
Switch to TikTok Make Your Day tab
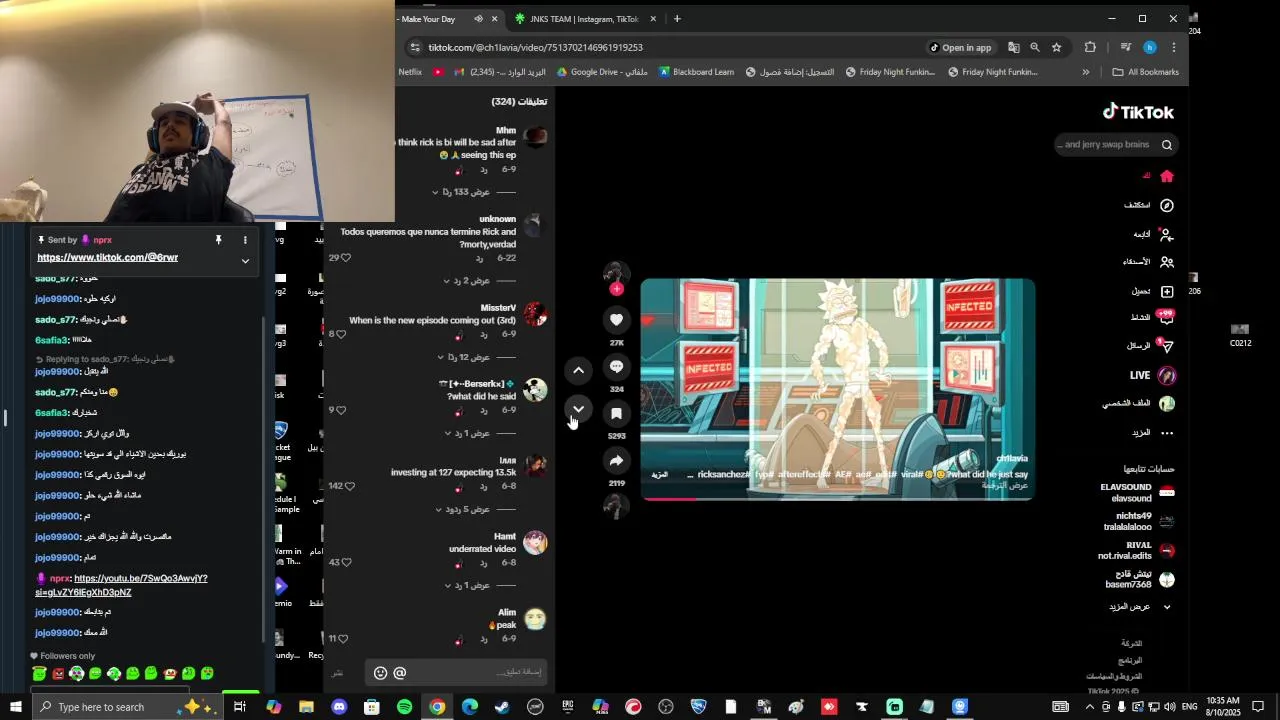coord(440,19)
